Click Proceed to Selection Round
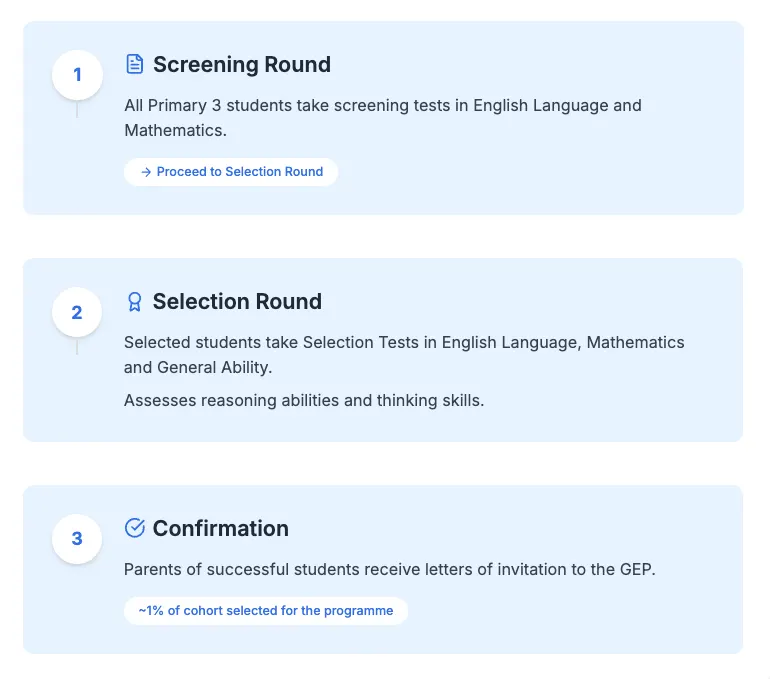 coord(231,172)
